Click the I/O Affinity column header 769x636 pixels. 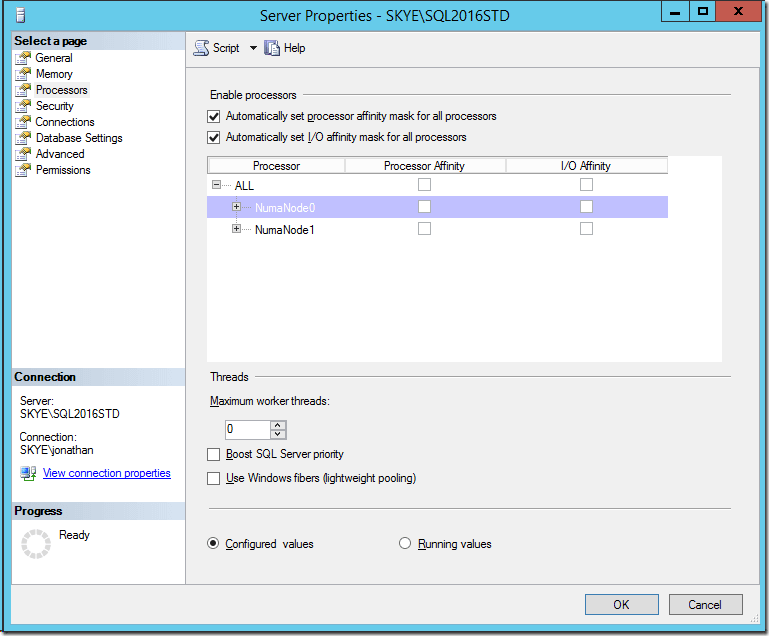pyautogui.click(x=587, y=166)
